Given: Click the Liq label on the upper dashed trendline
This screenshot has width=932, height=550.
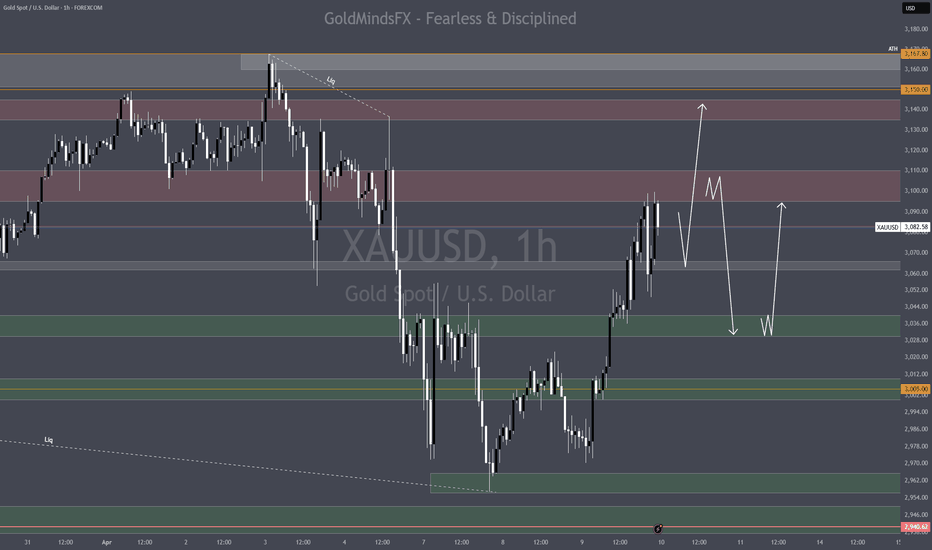Looking at the screenshot, I should click(331, 80).
